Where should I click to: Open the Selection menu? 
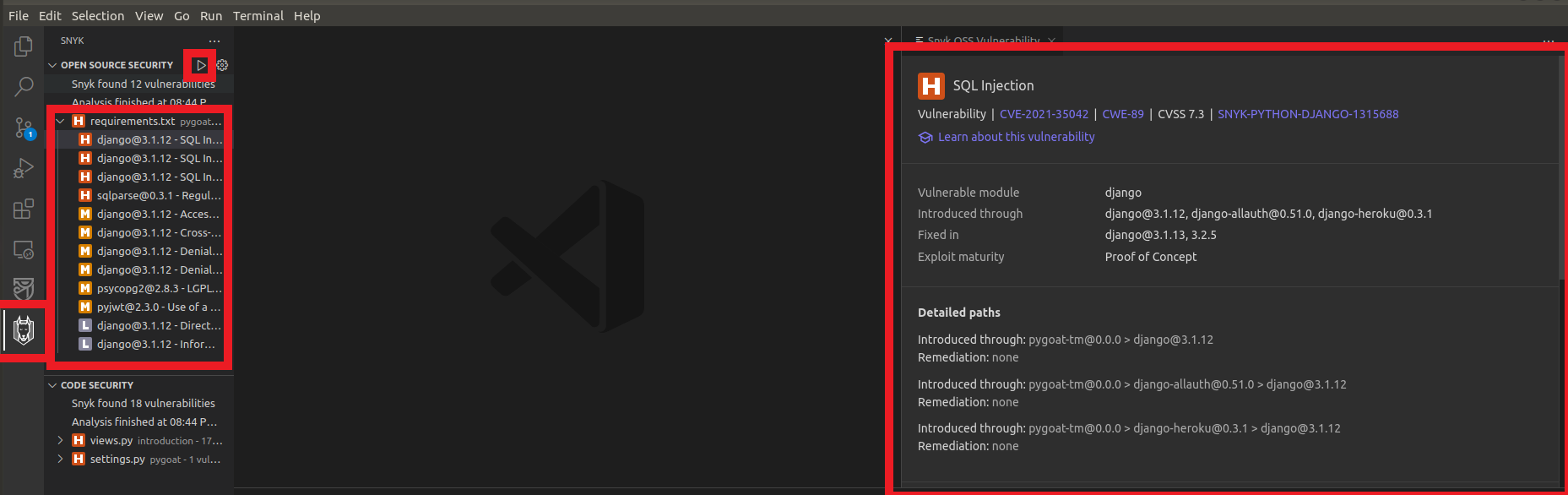(x=98, y=15)
